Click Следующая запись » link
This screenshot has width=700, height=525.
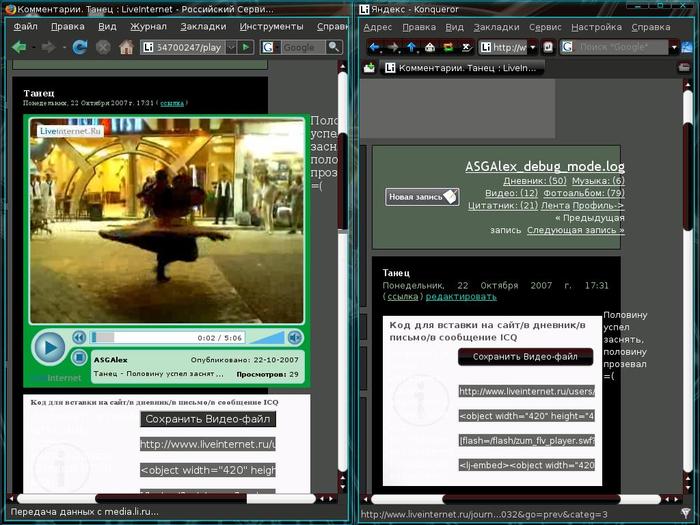575,230
